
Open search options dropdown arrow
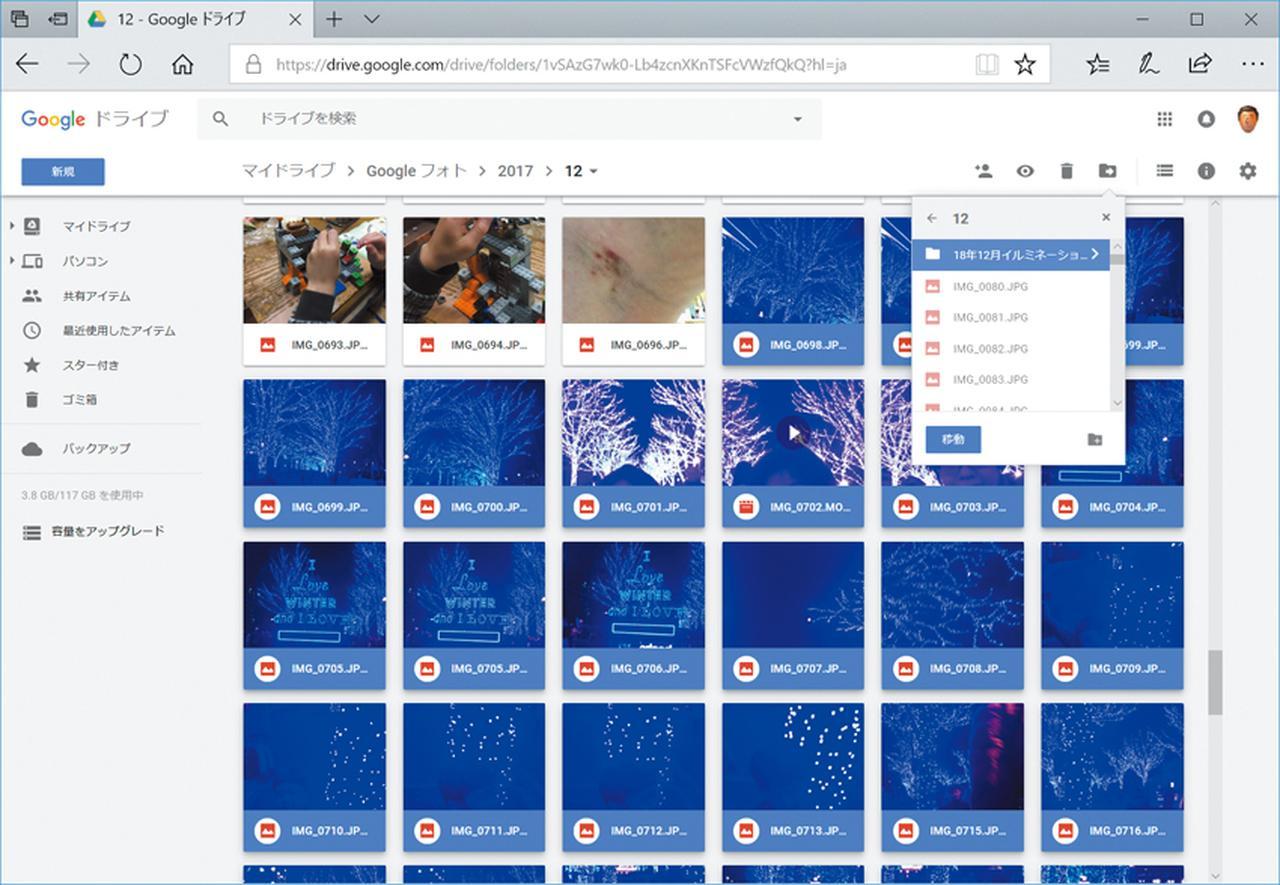[797, 119]
